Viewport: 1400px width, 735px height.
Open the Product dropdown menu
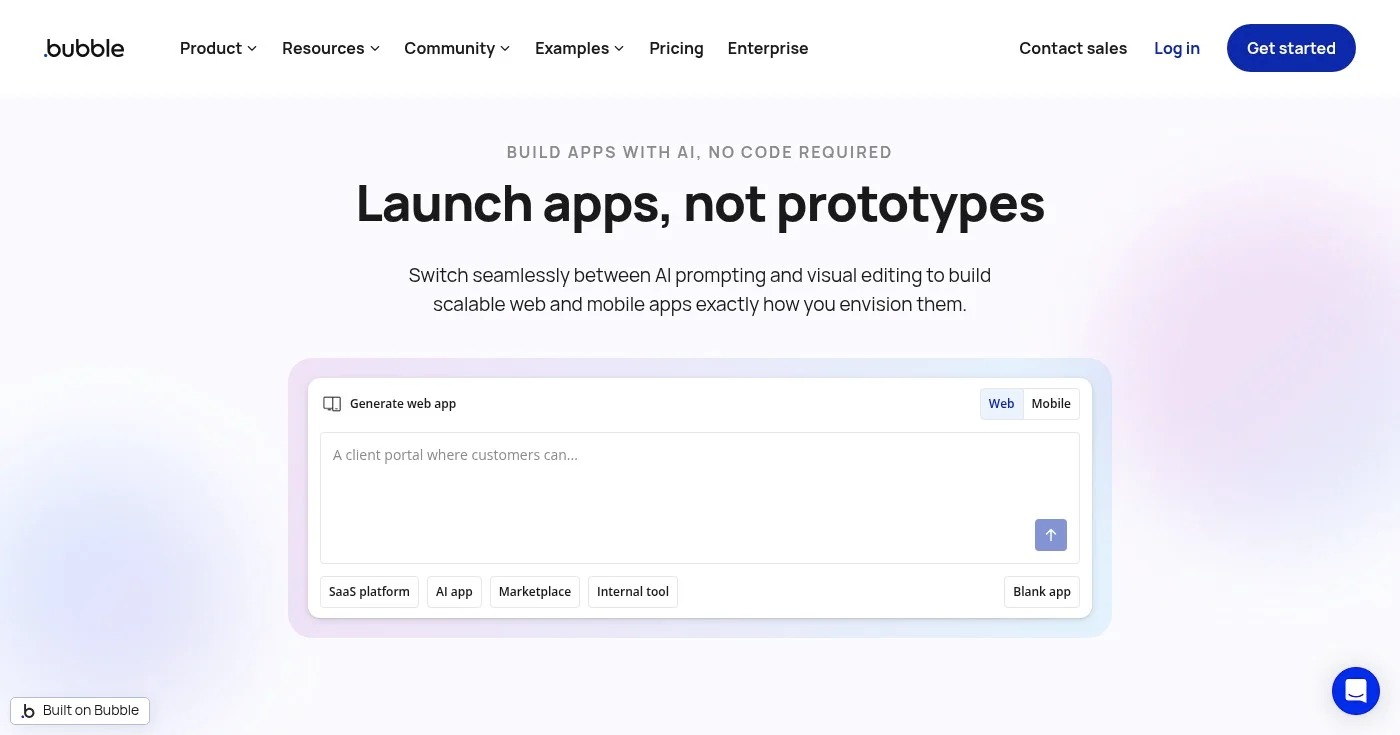pos(218,48)
